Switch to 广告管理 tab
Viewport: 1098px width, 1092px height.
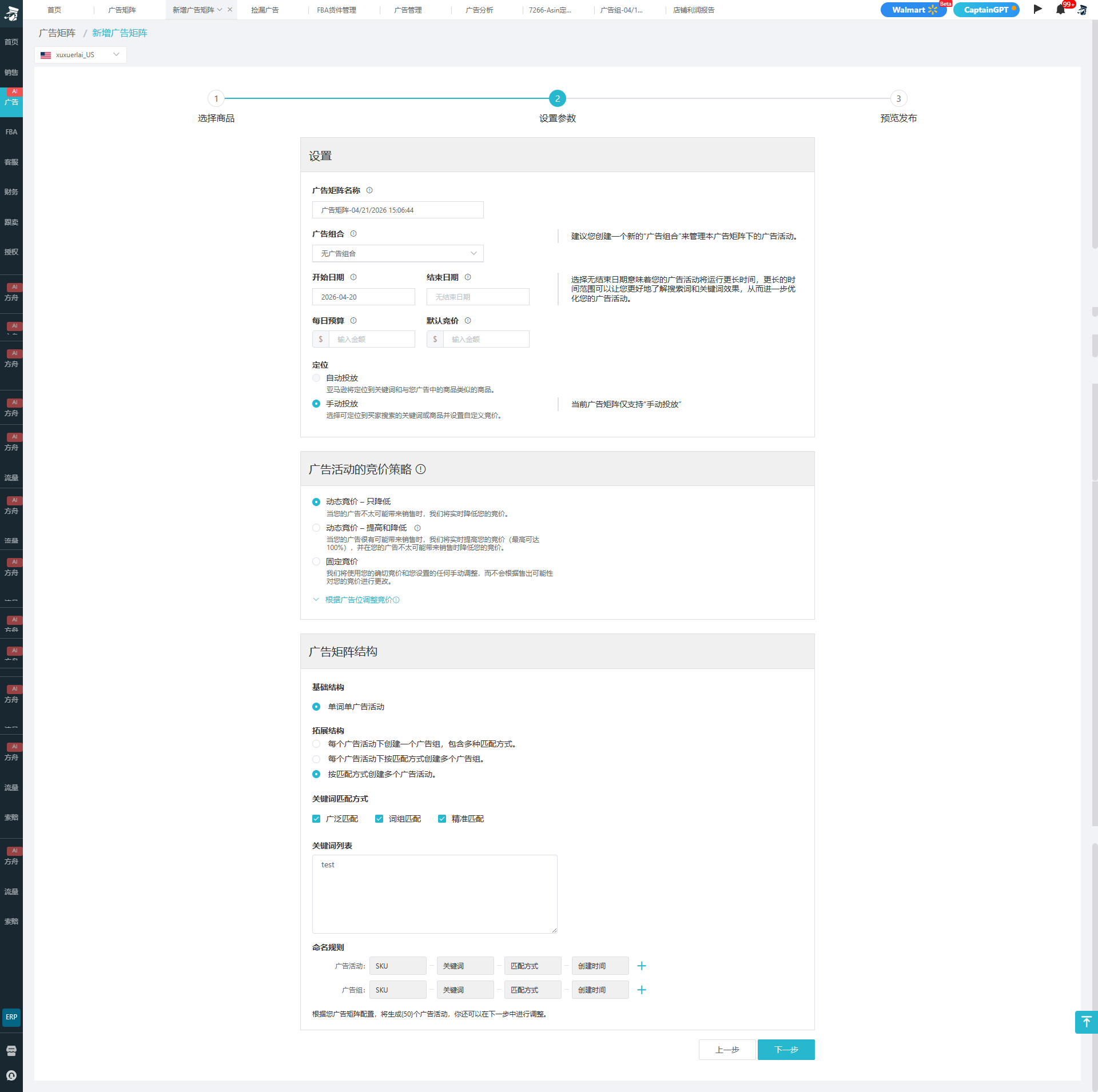(408, 10)
